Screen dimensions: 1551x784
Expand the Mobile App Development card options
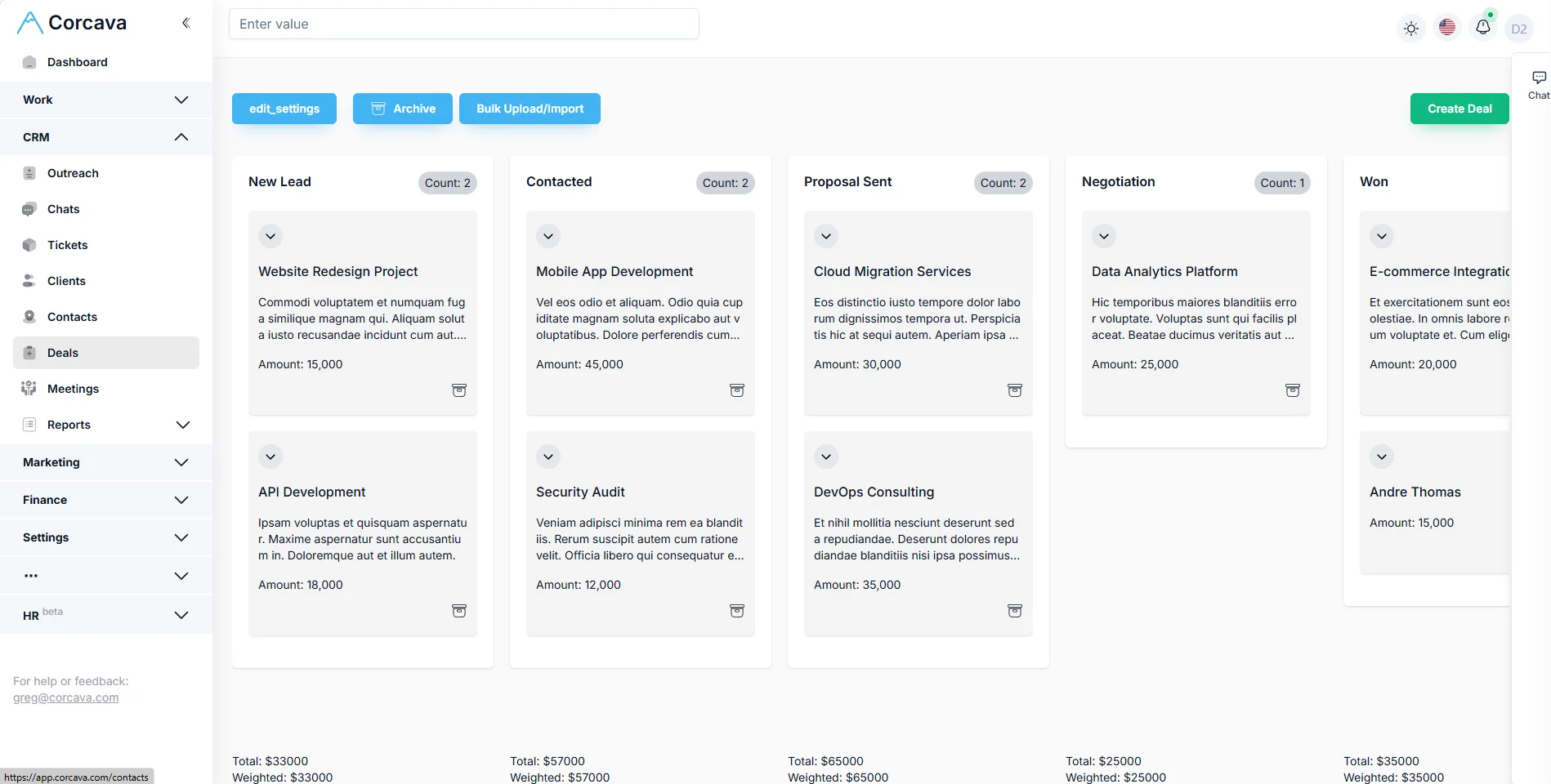[x=548, y=236]
